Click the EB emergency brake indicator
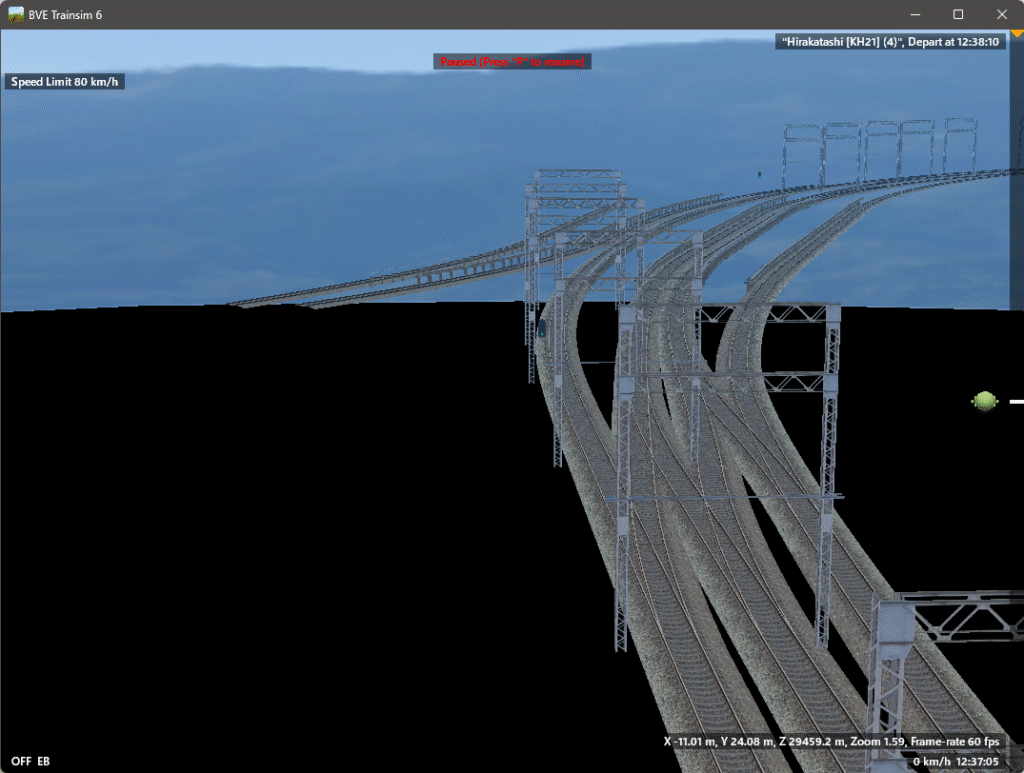Image resolution: width=1024 pixels, height=773 pixels. pos(43,762)
